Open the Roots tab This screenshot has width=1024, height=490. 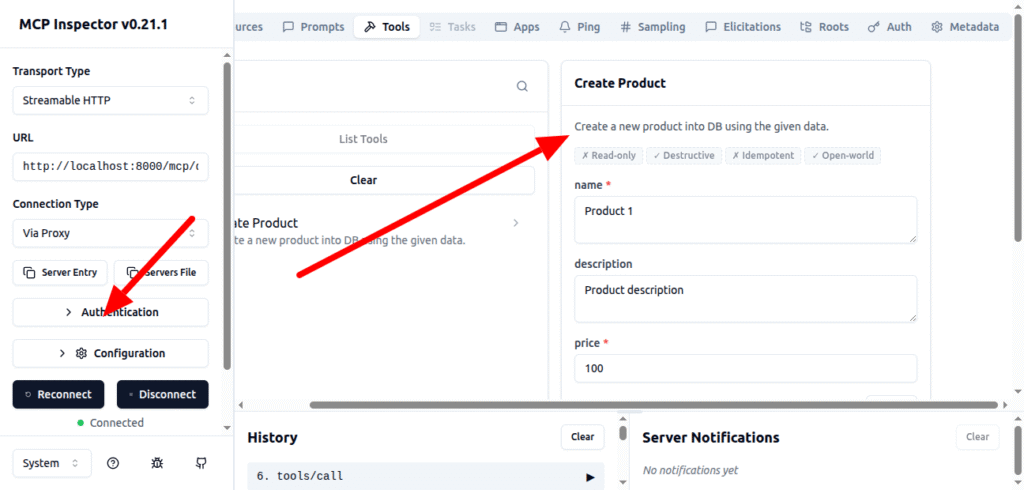pyautogui.click(x=824, y=27)
